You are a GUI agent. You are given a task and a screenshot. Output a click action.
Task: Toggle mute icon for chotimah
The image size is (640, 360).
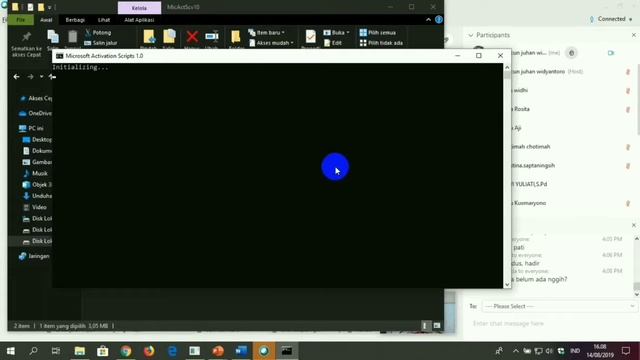628,147
